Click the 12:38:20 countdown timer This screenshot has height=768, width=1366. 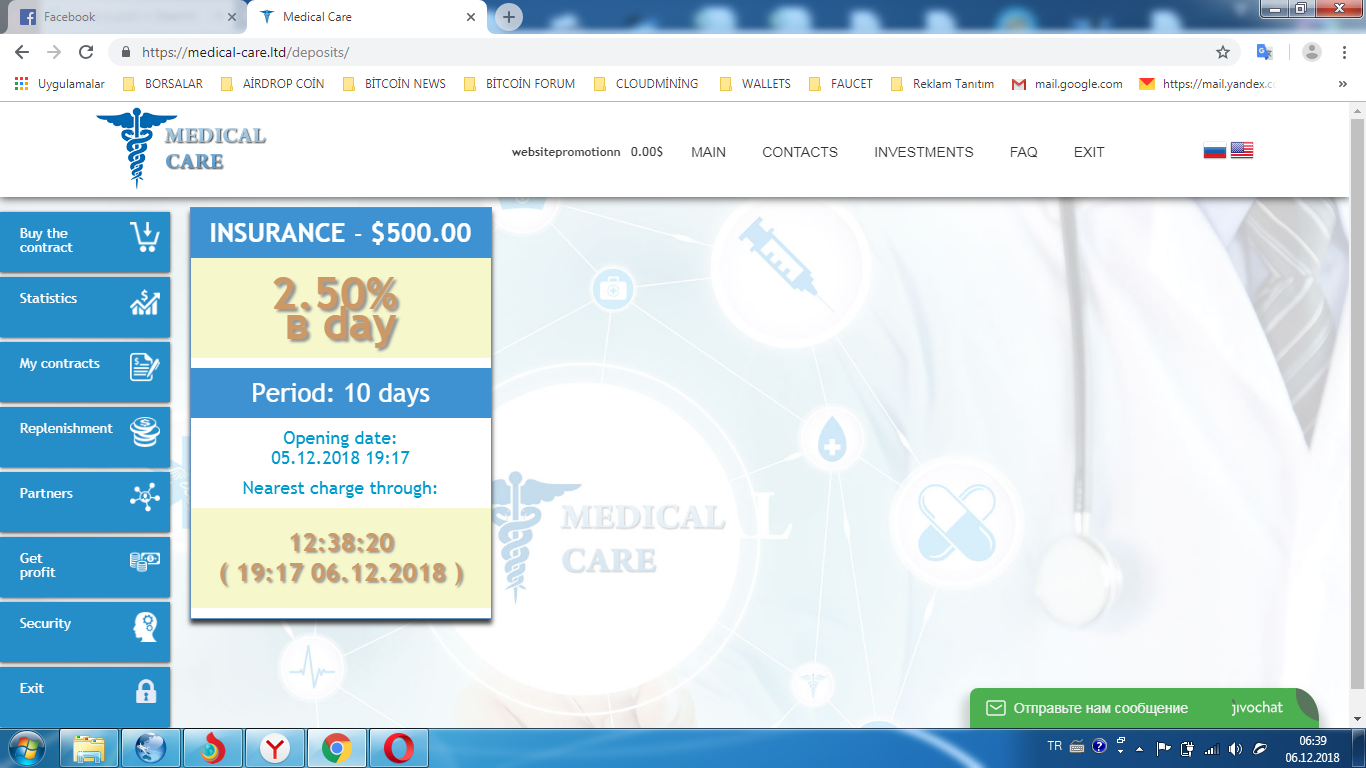(341, 543)
